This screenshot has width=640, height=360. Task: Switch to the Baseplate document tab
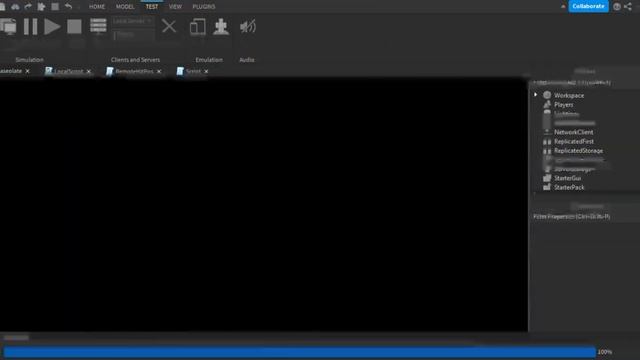[x=11, y=71]
